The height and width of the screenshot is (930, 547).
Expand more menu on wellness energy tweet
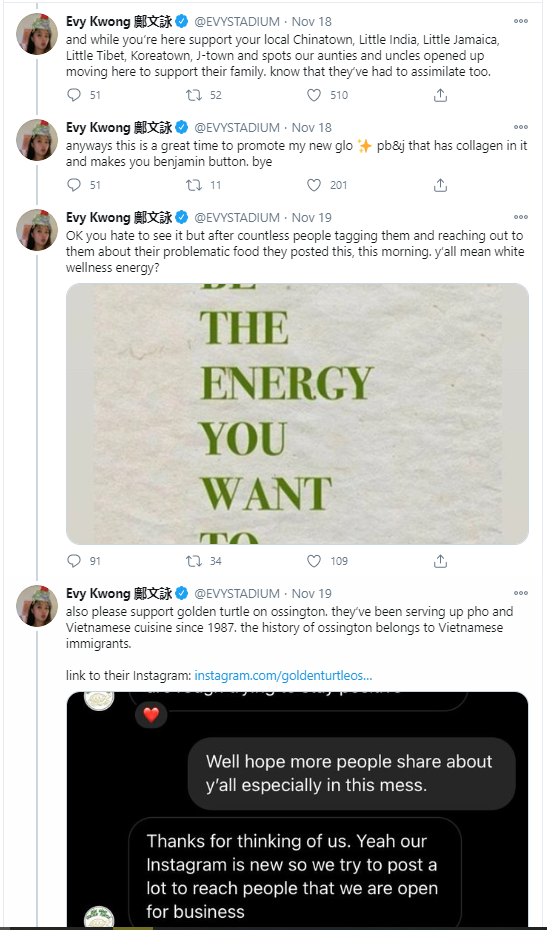(x=521, y=217)
